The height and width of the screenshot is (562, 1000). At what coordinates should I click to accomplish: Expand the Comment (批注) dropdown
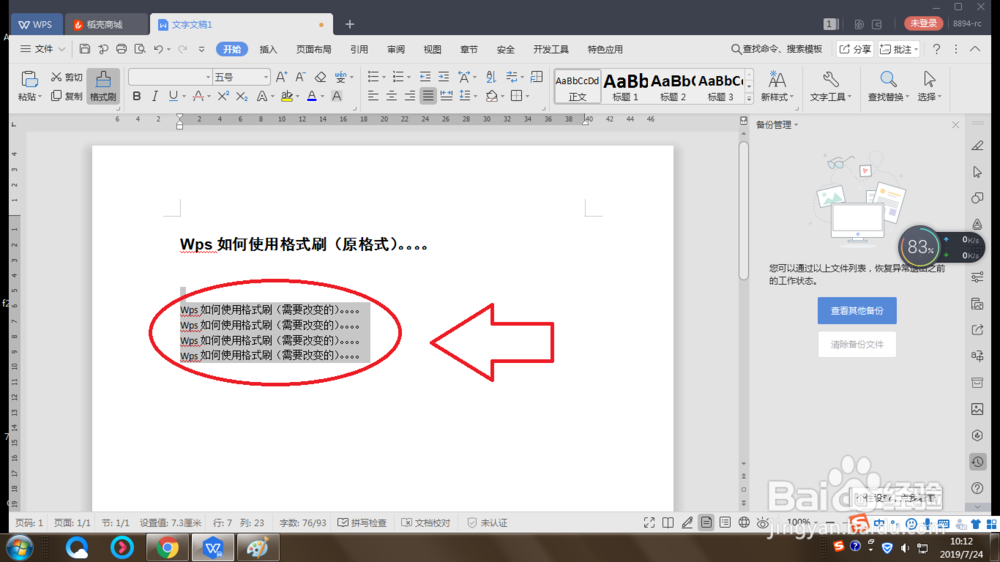916,49
